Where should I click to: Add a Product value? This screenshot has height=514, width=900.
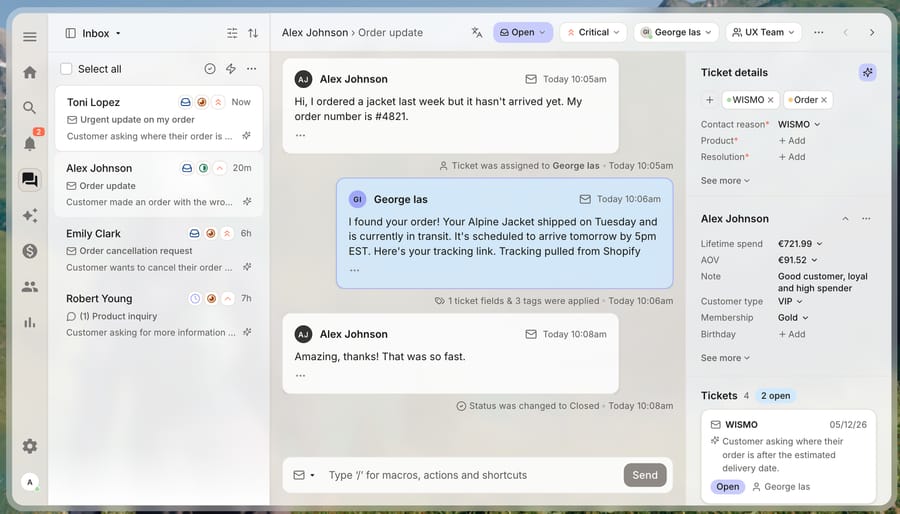point(792,141)
